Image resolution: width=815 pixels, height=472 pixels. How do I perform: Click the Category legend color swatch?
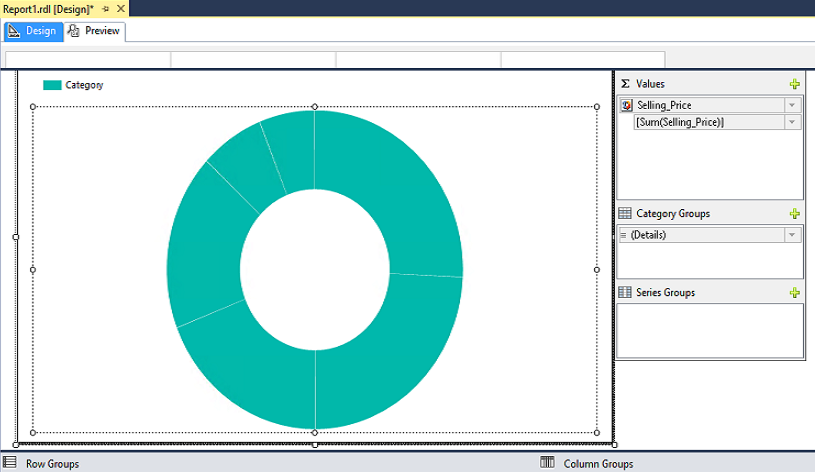pyautogui.click(x=52, y=85)
